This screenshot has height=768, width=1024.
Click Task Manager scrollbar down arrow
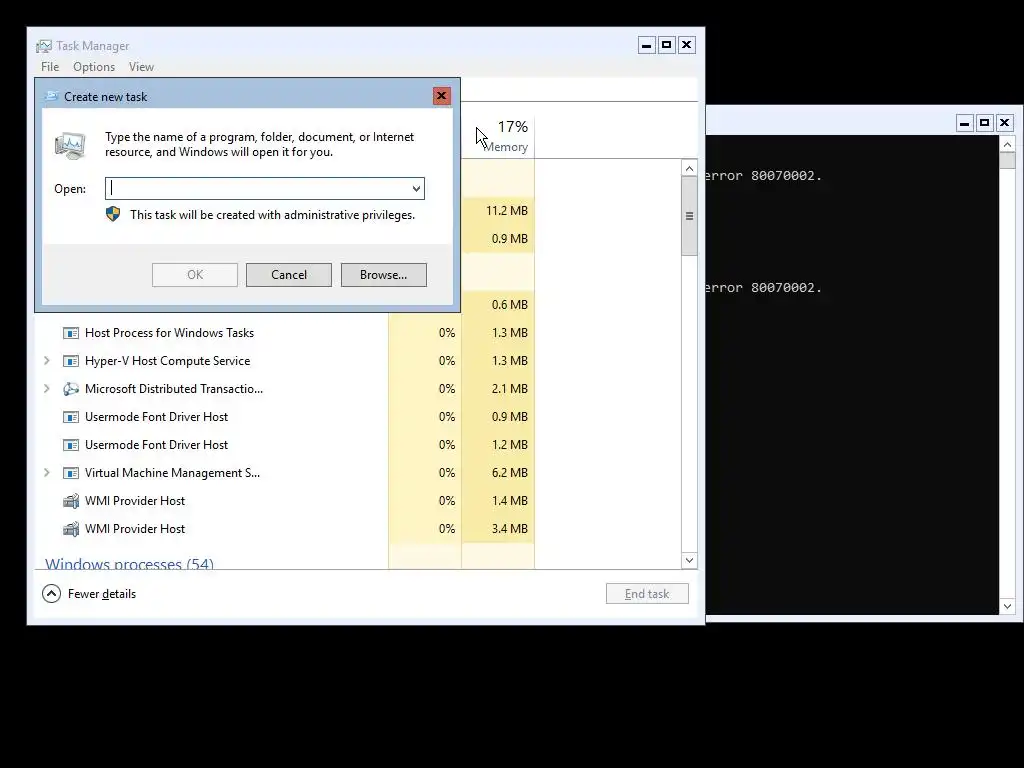689,560
